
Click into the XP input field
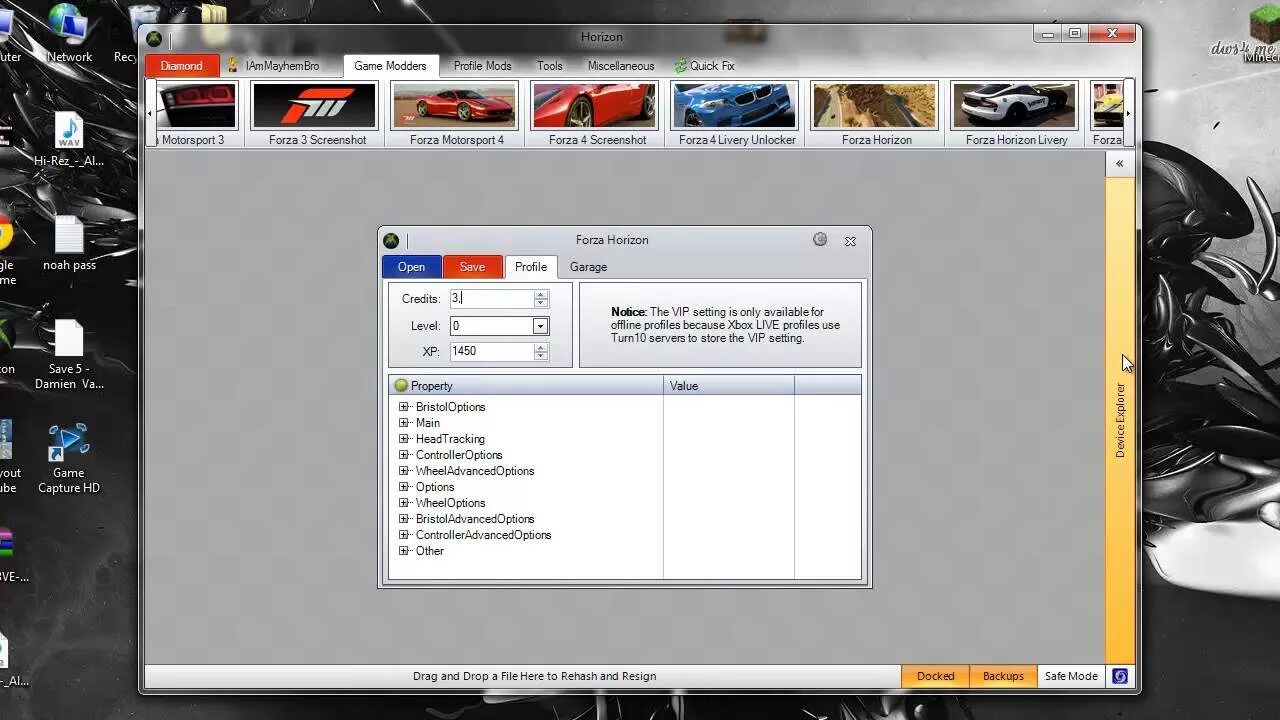point(492,351)
